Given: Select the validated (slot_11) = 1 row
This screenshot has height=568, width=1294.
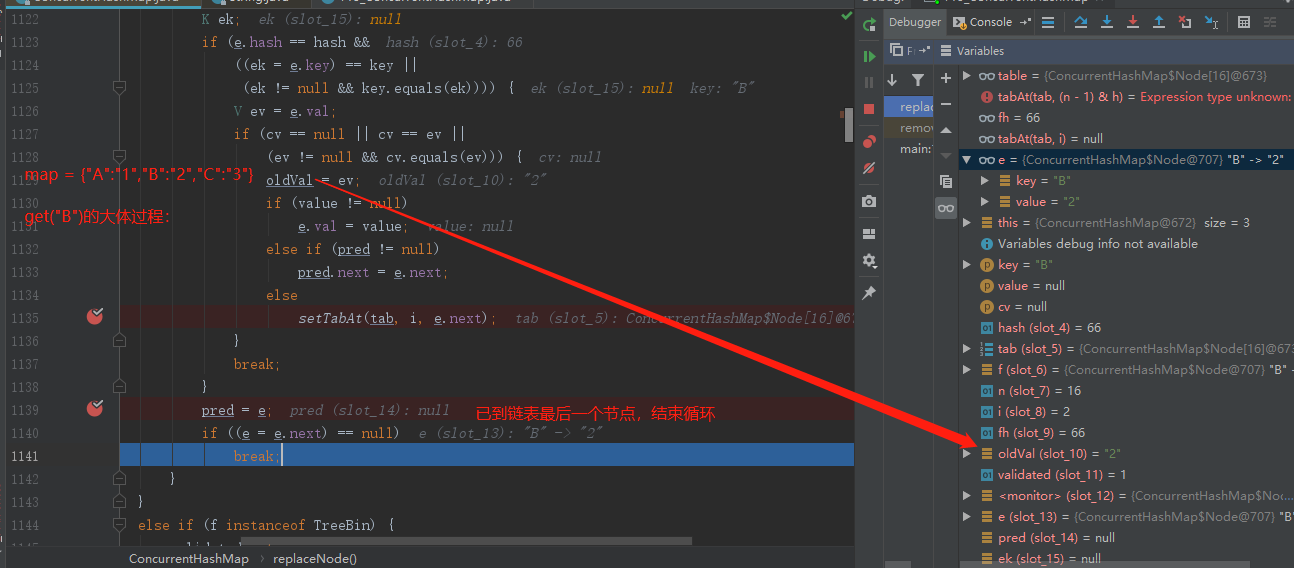Looking at the screenshot, I should click(1127, 475).
